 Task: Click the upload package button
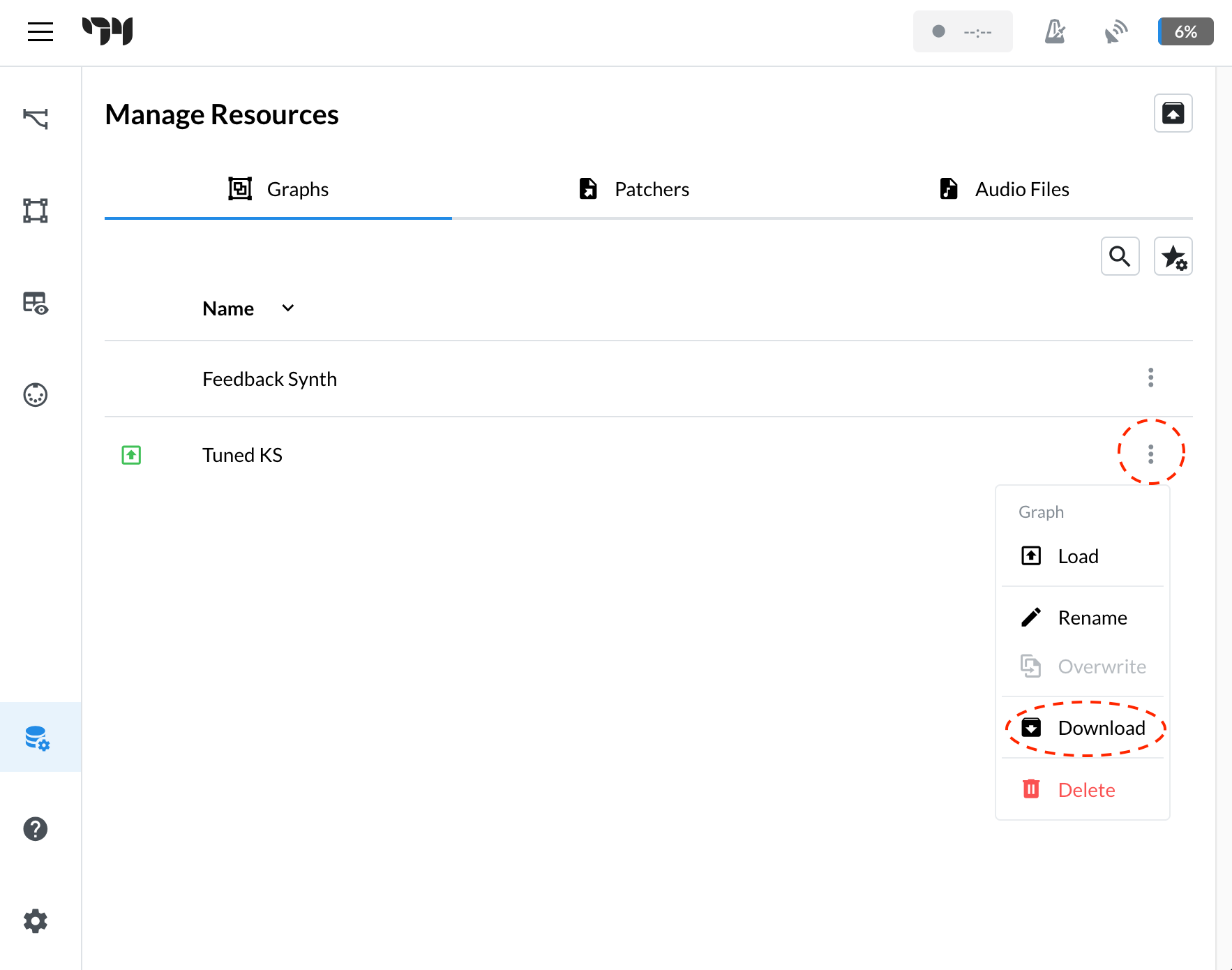tap(1173, 113)
